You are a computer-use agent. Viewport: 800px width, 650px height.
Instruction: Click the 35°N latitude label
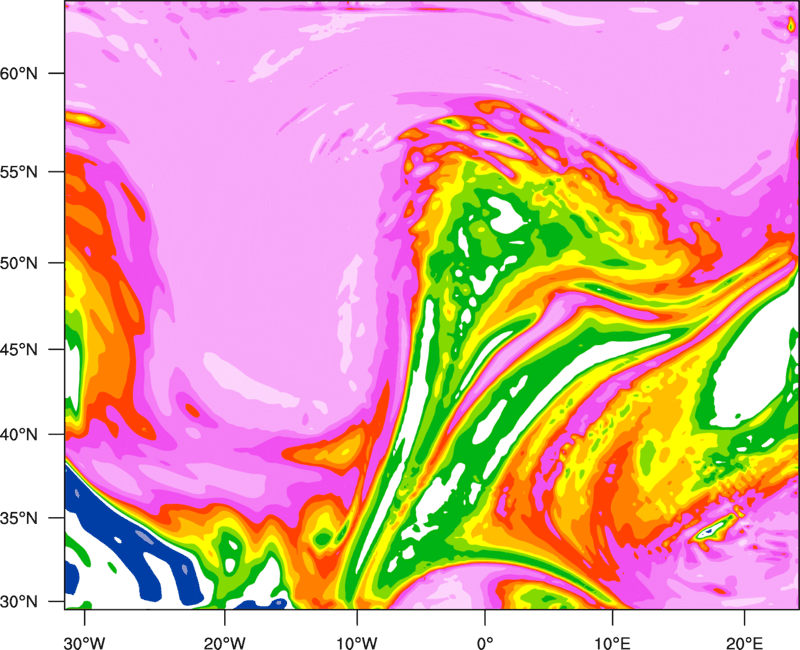coord(19,518)
